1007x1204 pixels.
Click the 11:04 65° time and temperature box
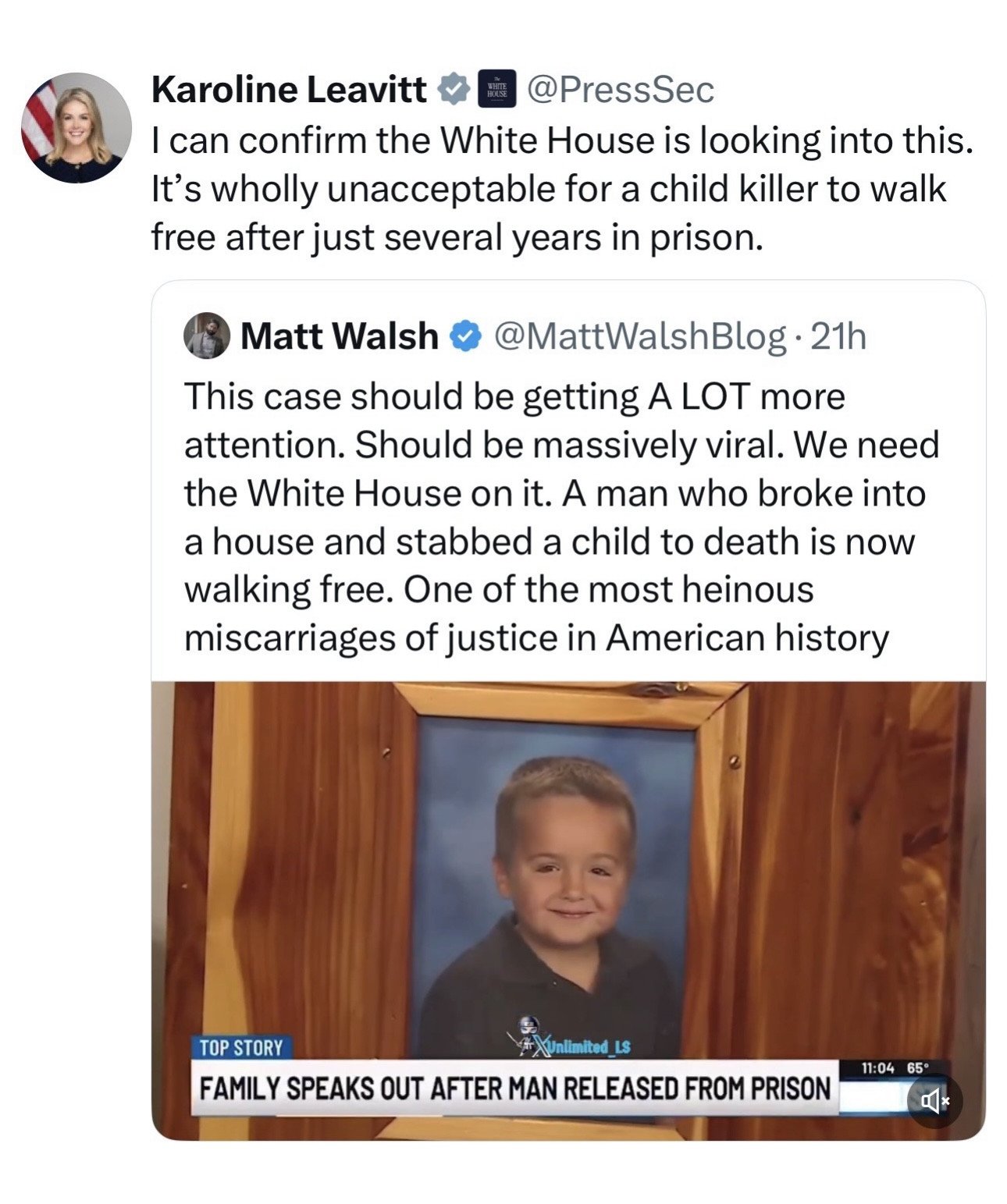point(894,1068)
